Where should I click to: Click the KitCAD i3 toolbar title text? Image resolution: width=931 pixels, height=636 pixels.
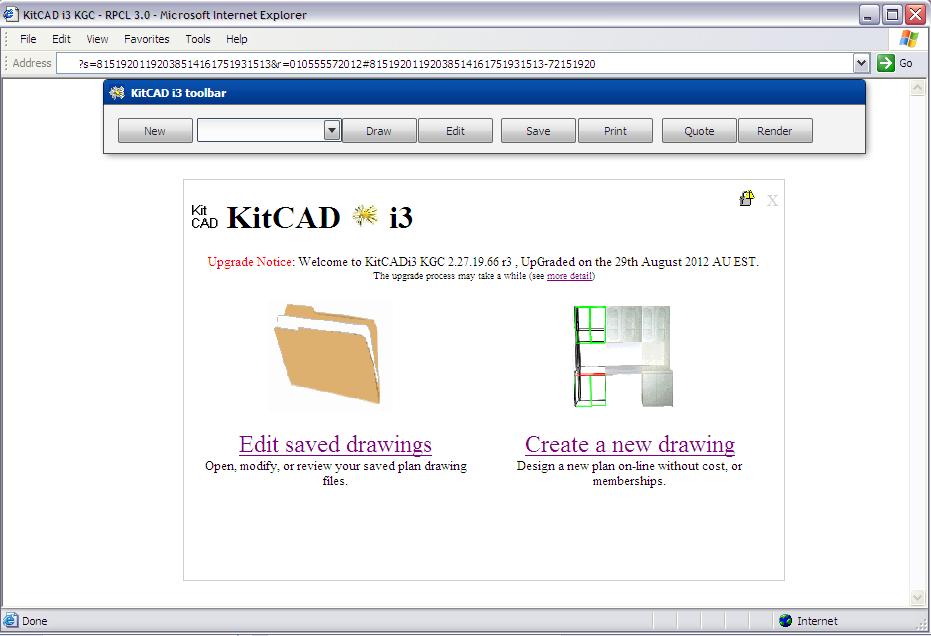click(178, 93)
